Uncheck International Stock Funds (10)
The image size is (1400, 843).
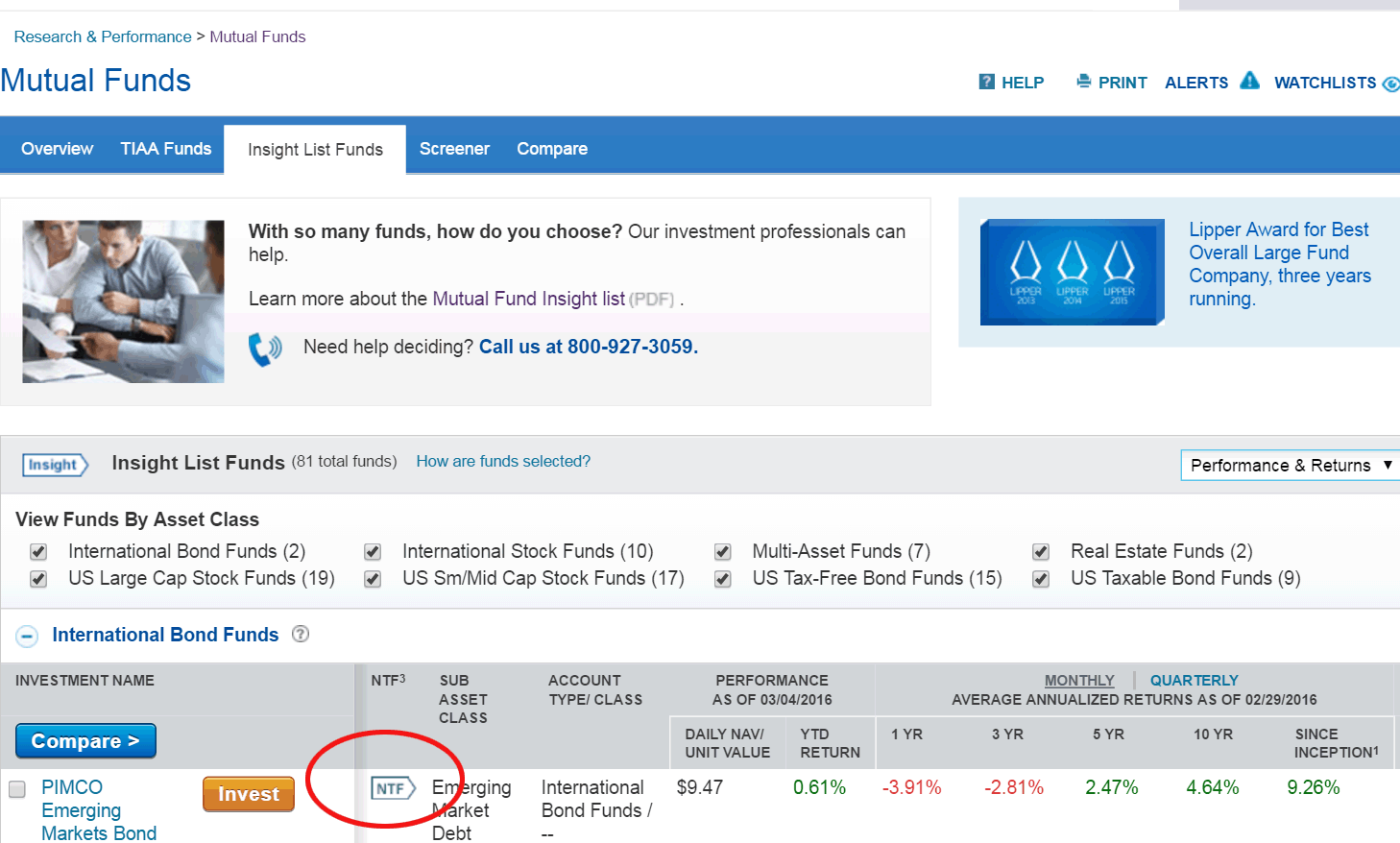pos(373,552)
